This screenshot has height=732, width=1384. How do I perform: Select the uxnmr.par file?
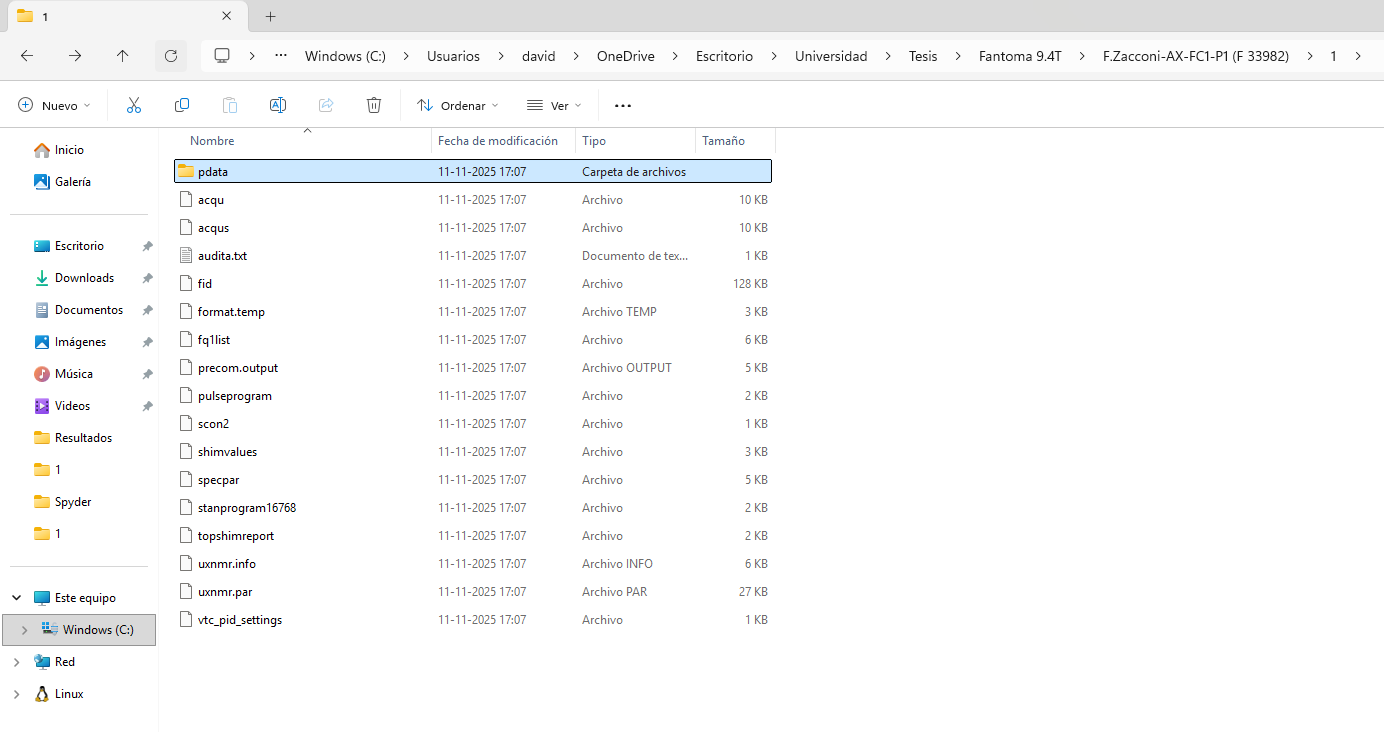pyautogui.click(x=225, y=592)
